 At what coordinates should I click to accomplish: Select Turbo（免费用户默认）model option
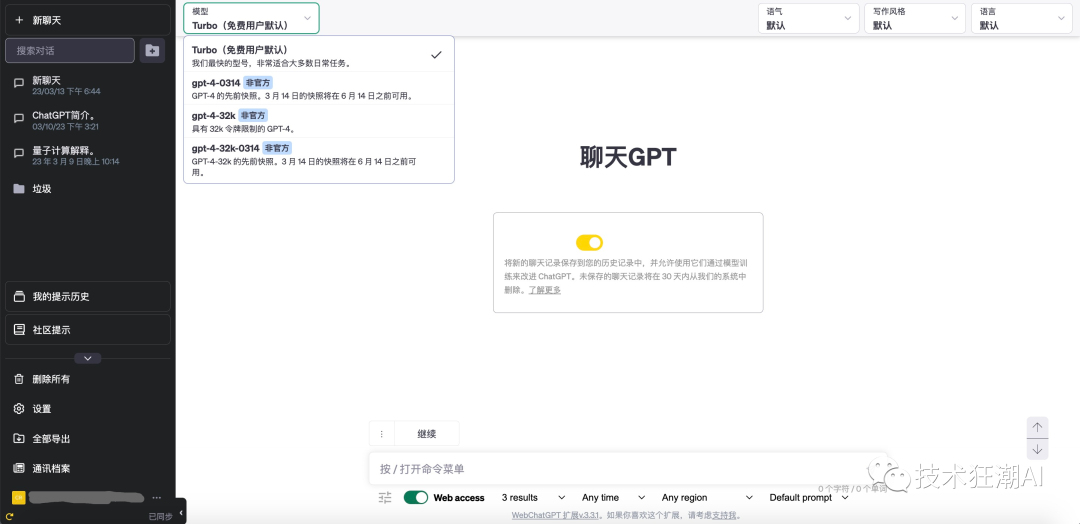point(318,55)
